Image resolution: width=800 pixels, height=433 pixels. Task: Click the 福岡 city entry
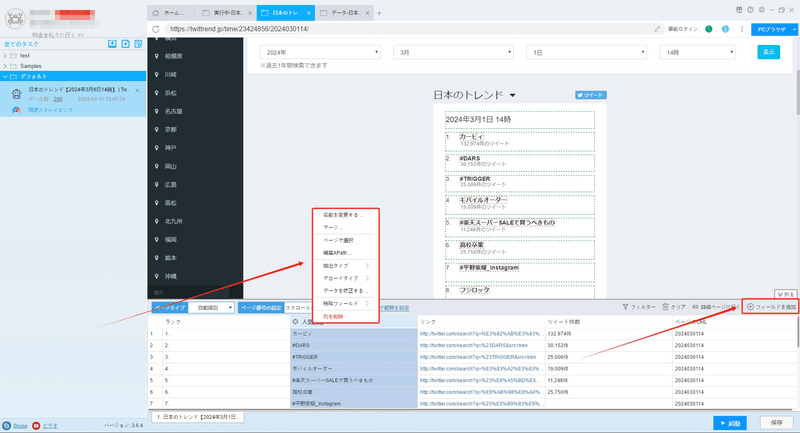tap(171, 240)
